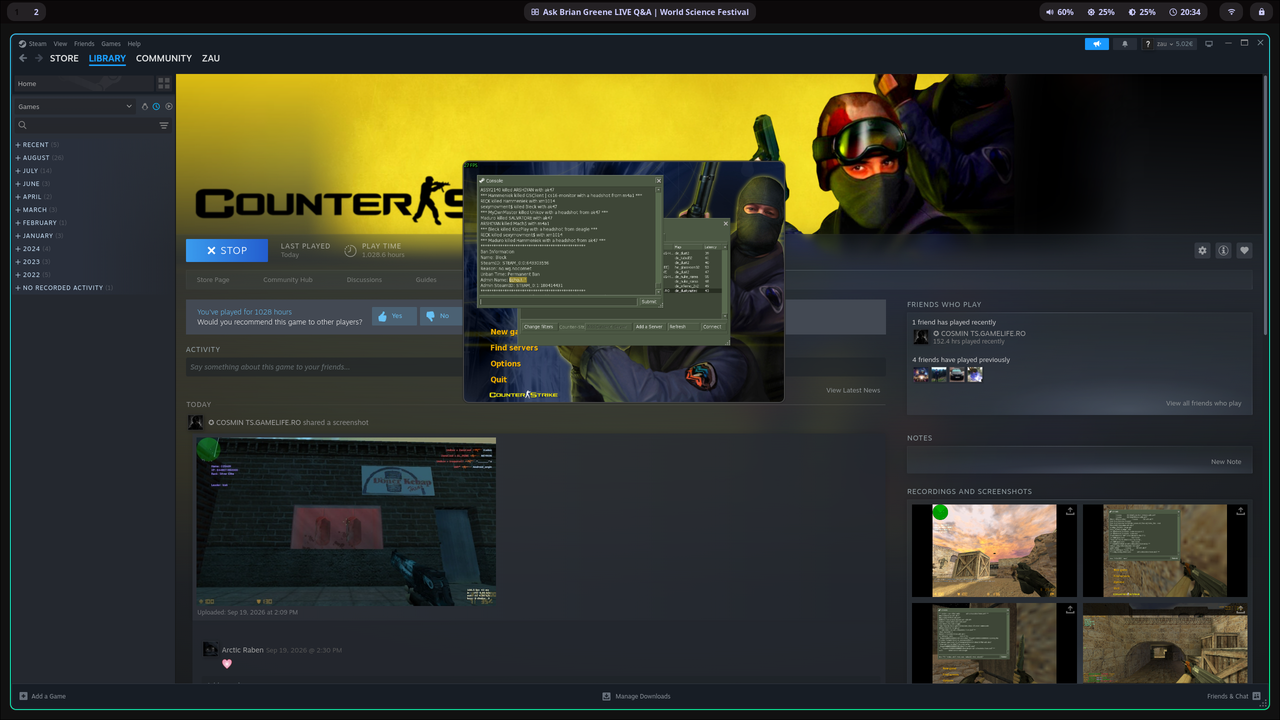
Task: Go to the STORE section
Action: (64, 58)
